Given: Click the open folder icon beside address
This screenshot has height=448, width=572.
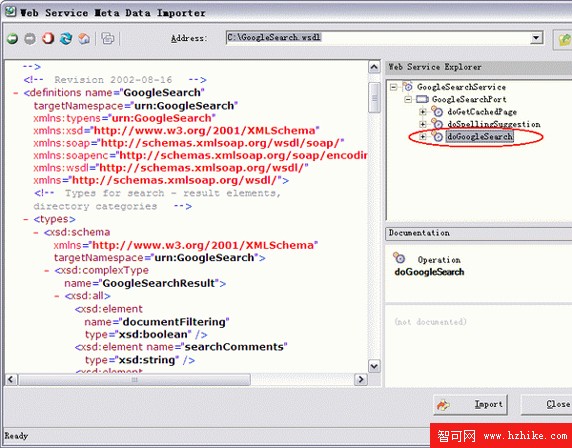Looking at the screenshot, I should 564,39.
